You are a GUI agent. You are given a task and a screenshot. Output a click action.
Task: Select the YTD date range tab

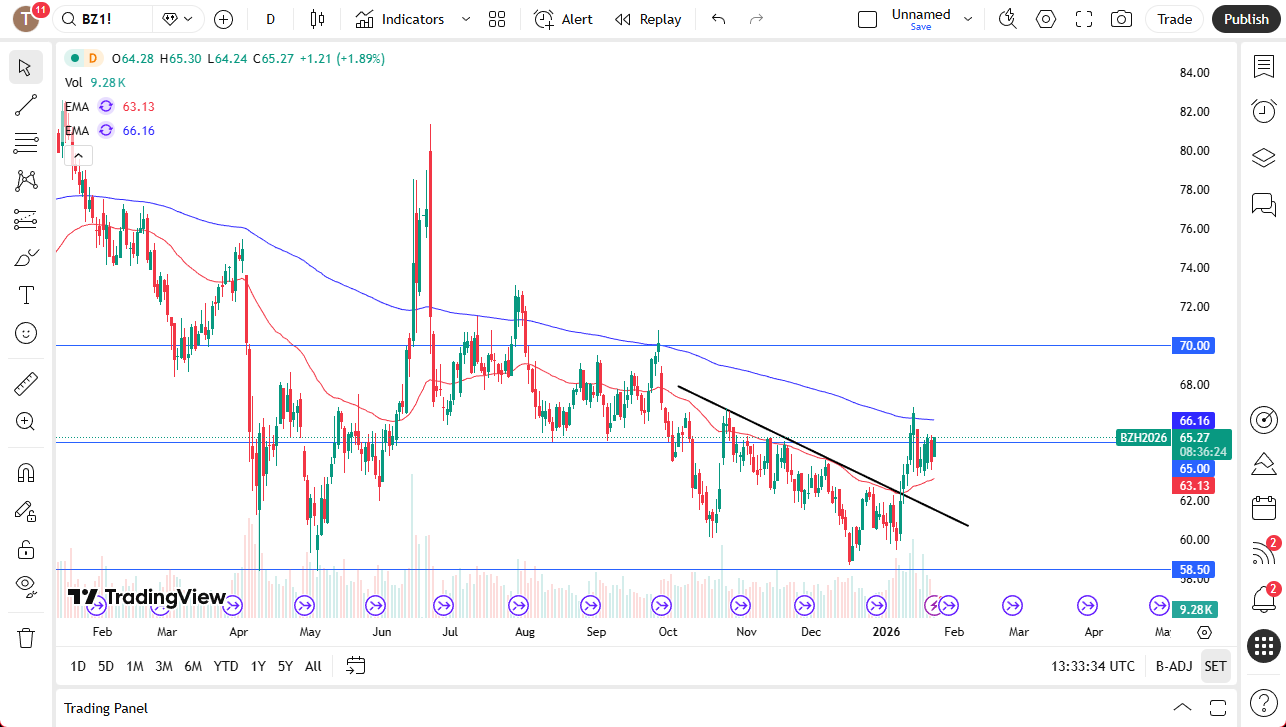(226, 666)
